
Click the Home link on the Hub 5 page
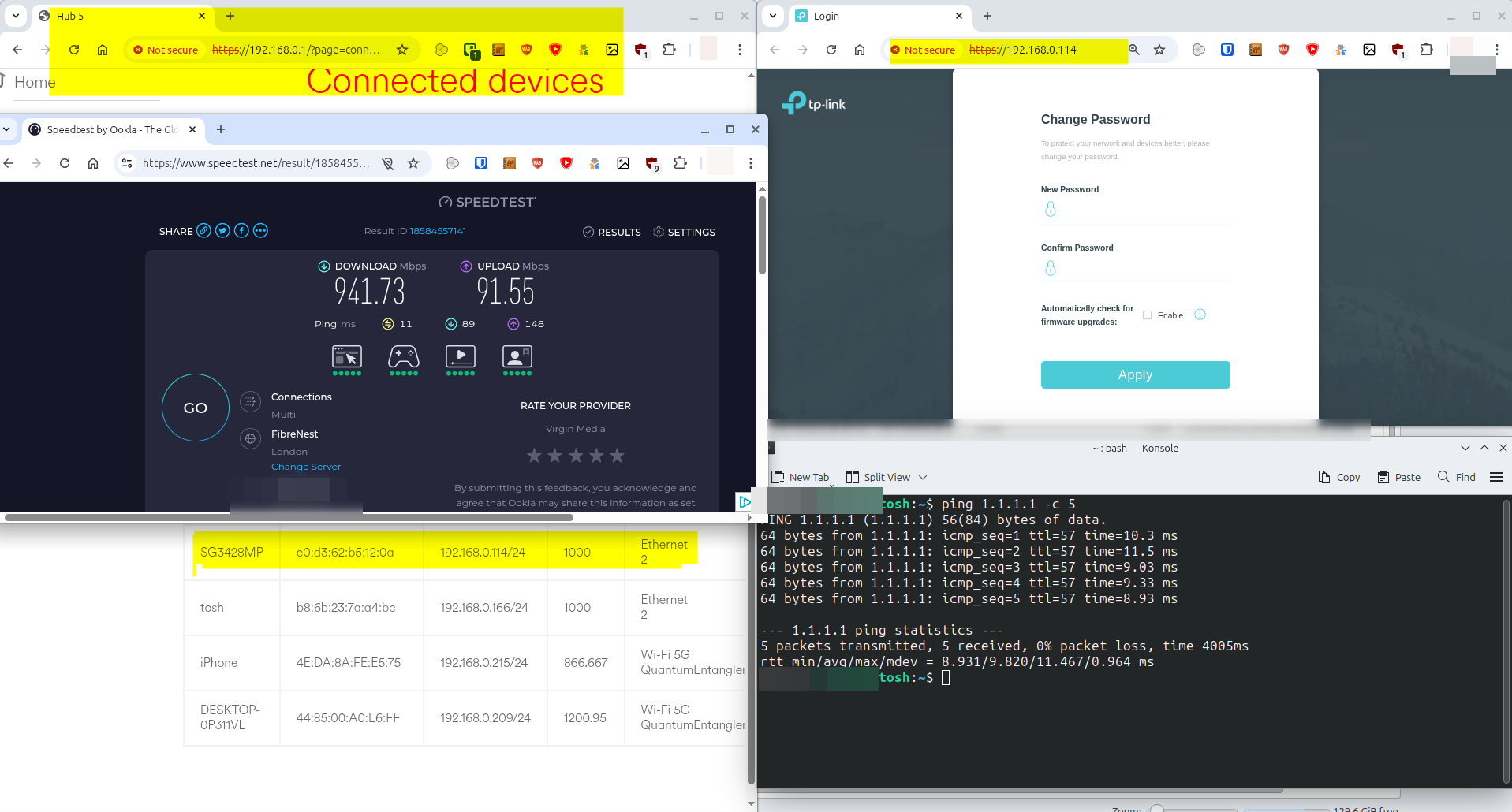coord(35,82)
